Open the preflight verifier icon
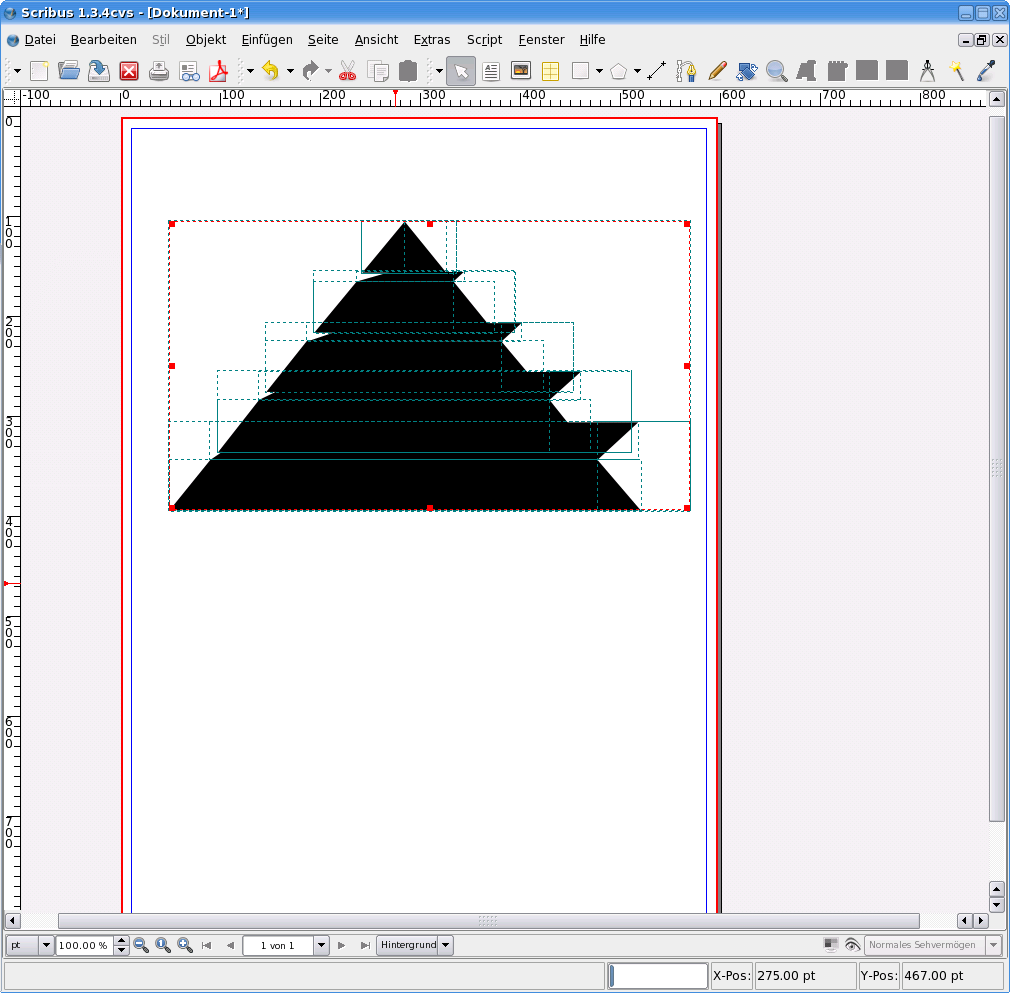Viewport: 1010px width, 993px height. click(x=189, y=71)
